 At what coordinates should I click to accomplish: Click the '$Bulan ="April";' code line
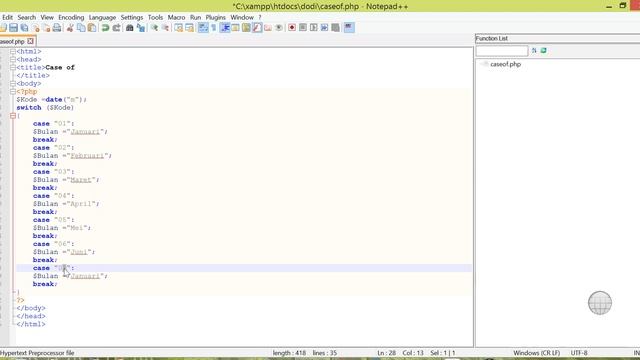pos(66,204)
